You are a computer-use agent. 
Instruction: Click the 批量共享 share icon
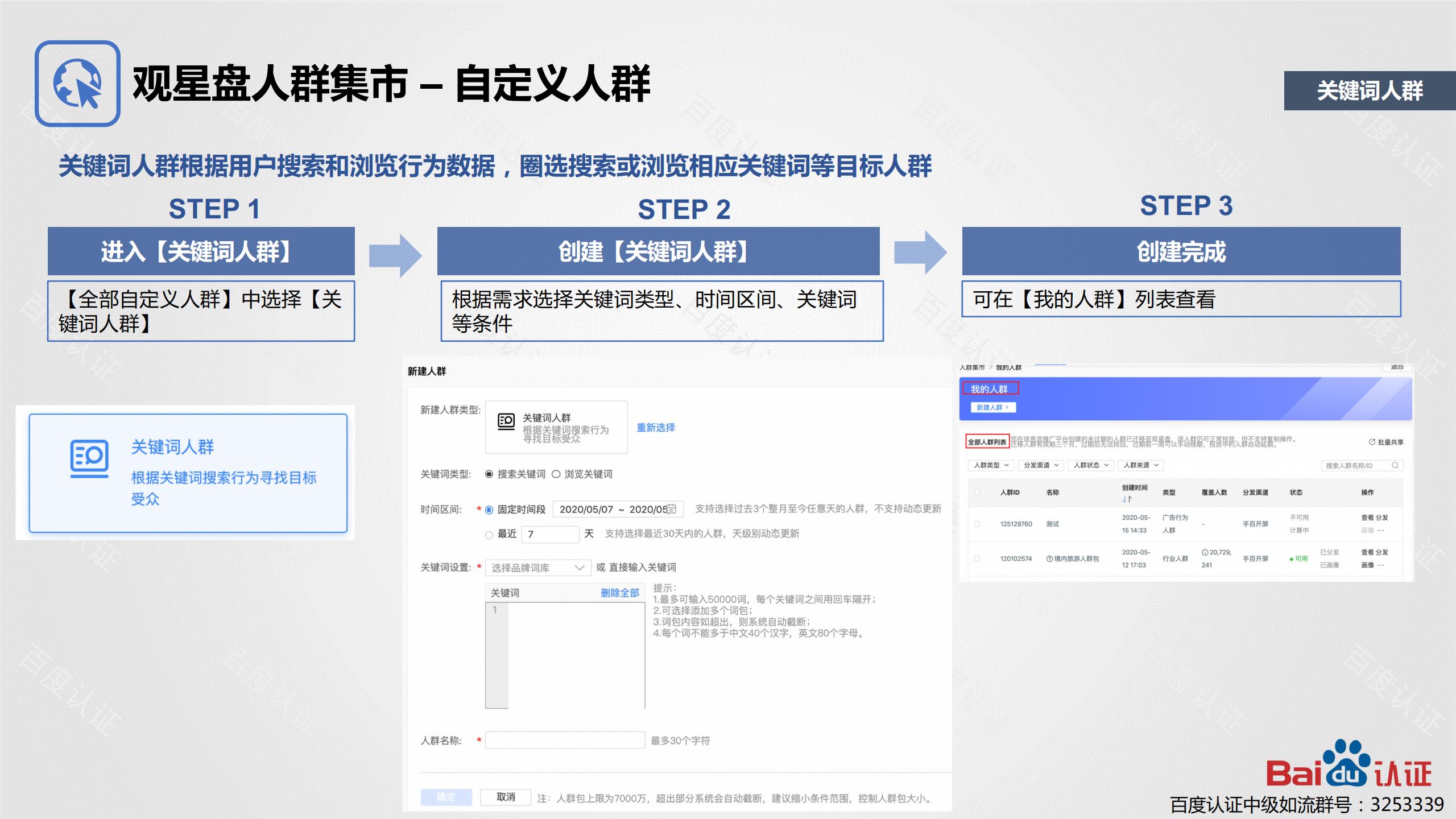pos(1372,442)
